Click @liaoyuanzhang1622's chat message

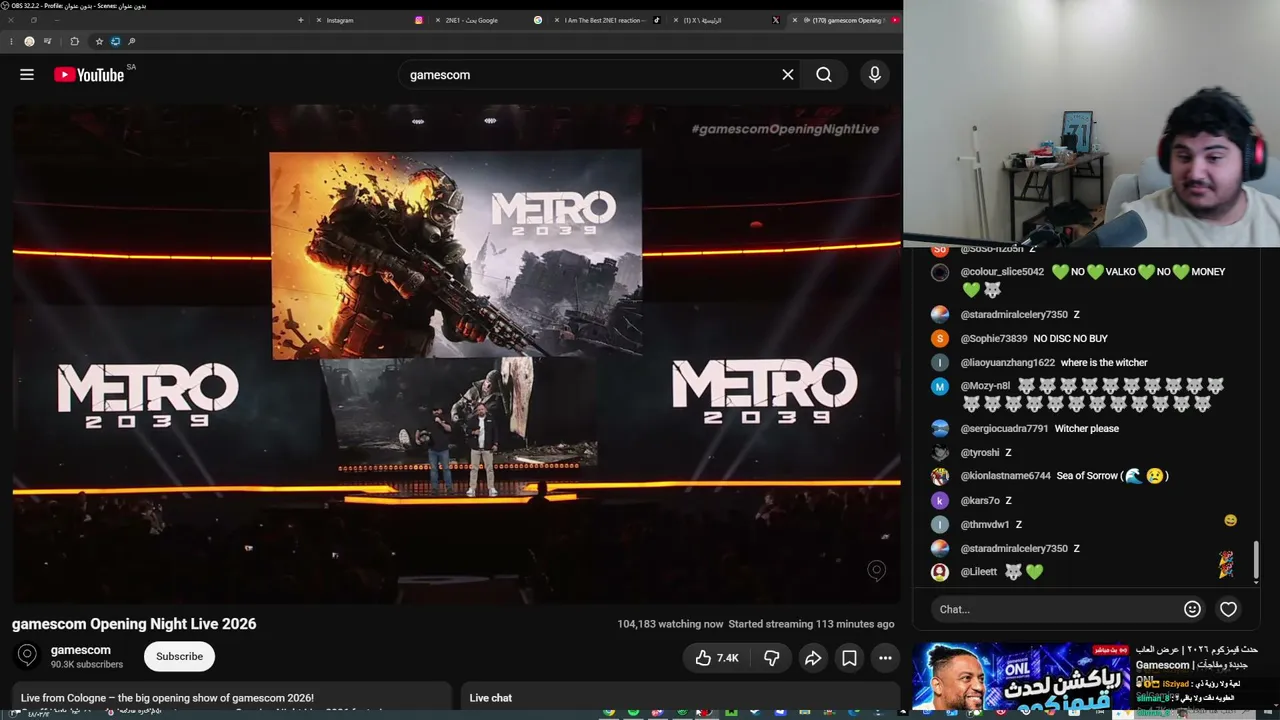click(1104, 363)
